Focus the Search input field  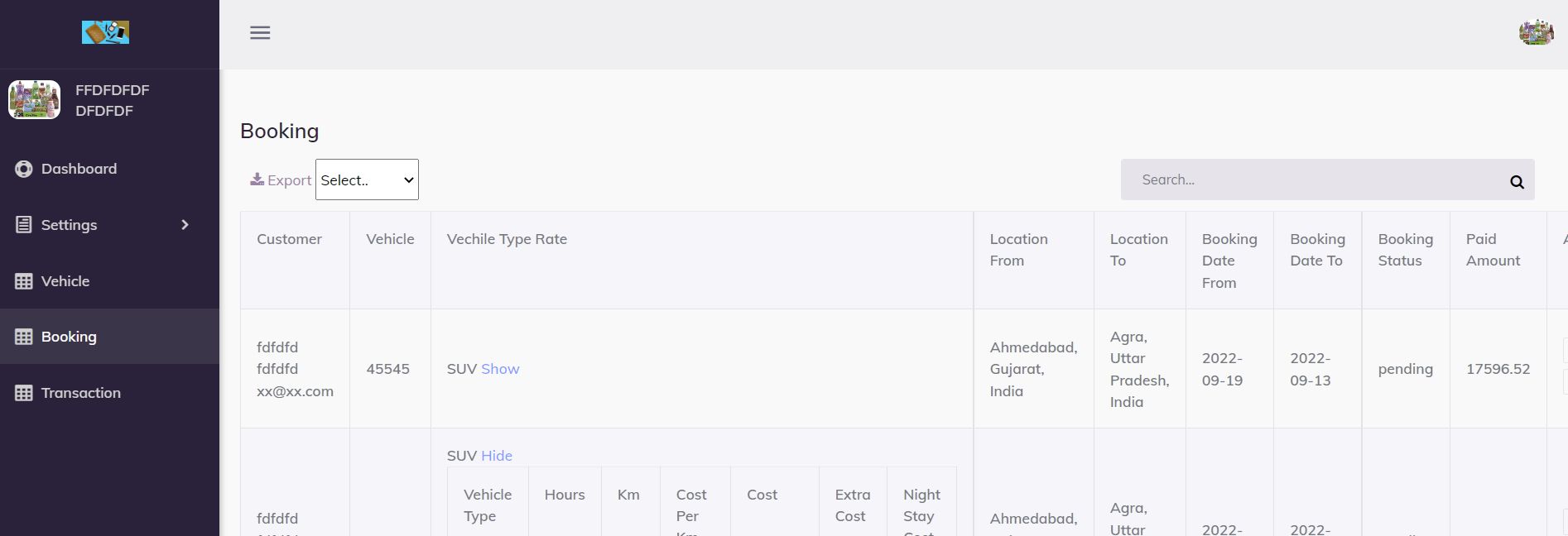[1316, 179]
